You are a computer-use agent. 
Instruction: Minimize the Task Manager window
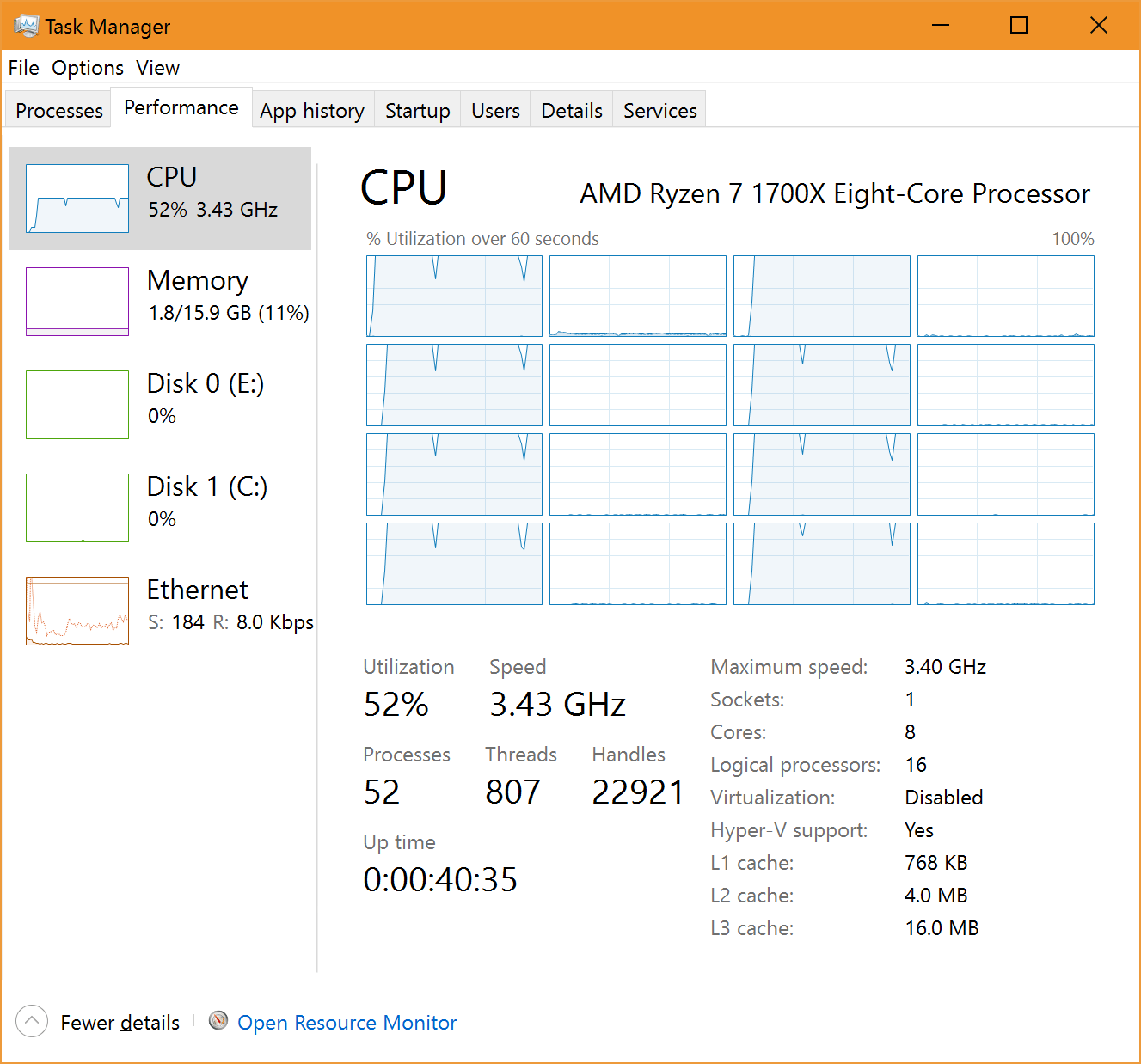[941, 25]
